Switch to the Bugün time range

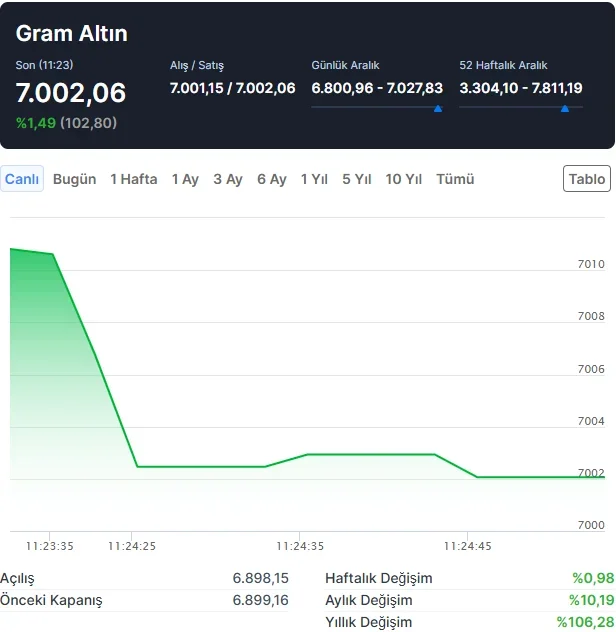pos(74,179)
